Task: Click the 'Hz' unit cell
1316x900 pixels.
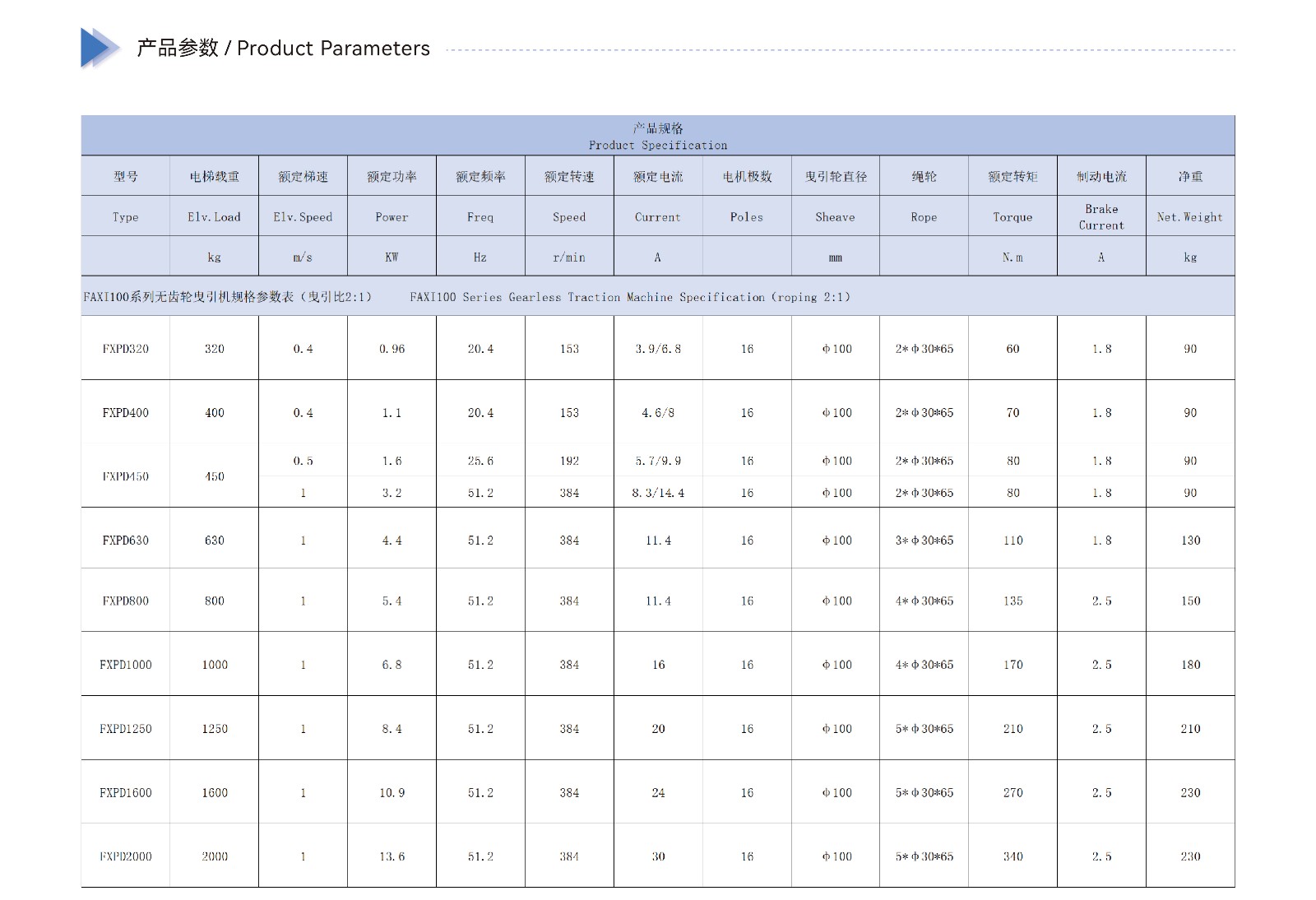Action: point(480,257)
